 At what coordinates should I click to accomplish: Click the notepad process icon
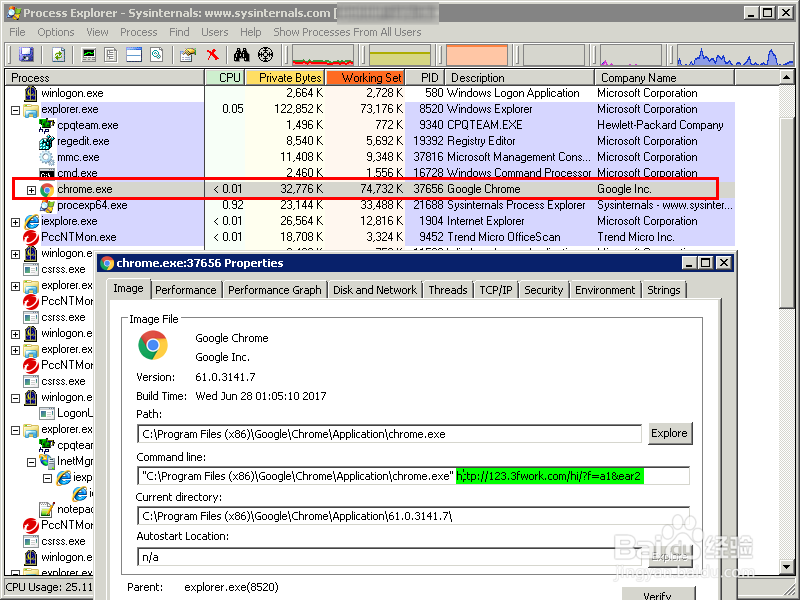coord(47,509)
